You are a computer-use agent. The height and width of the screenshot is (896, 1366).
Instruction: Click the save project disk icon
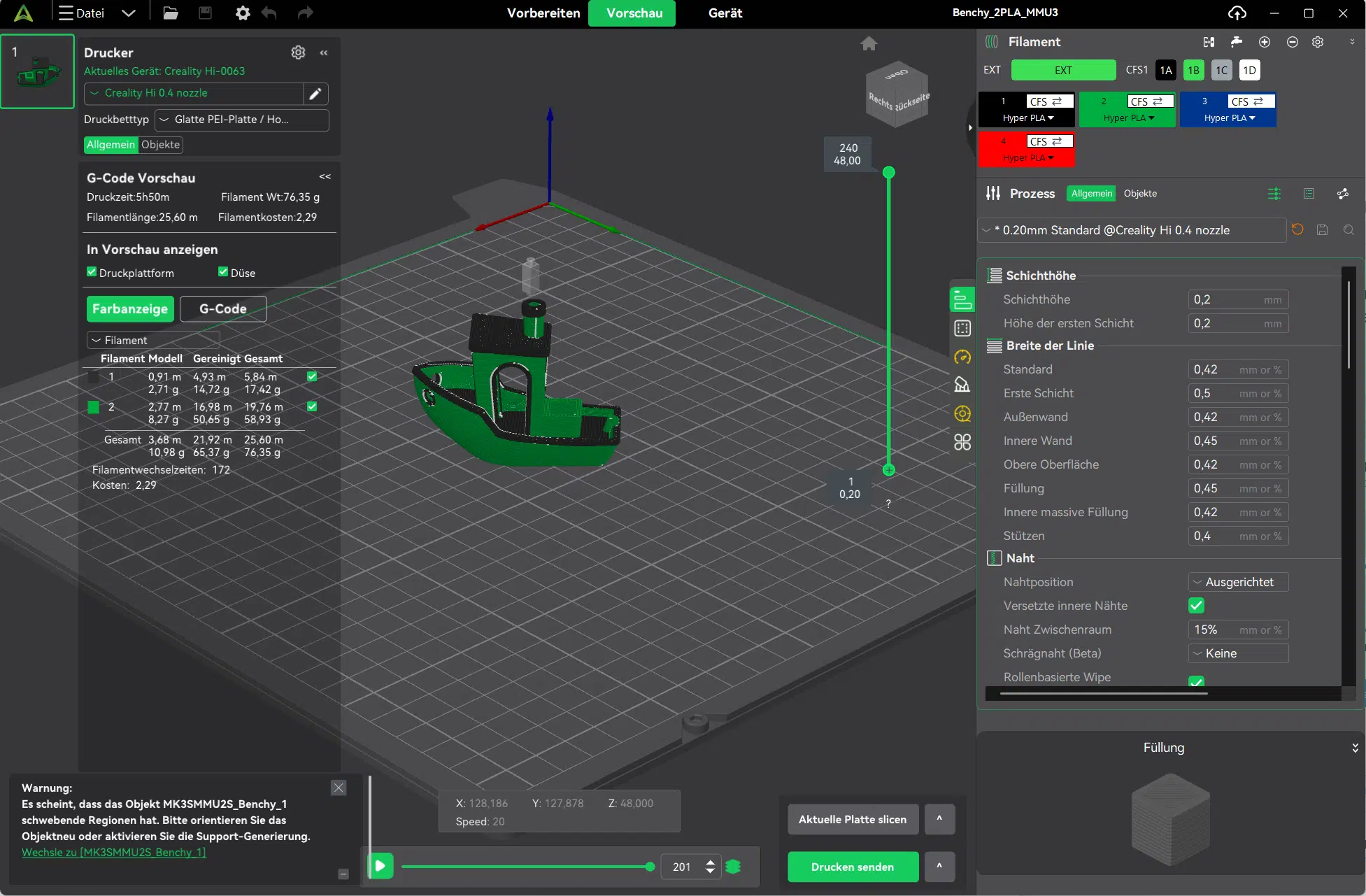[x=205, y=13]
